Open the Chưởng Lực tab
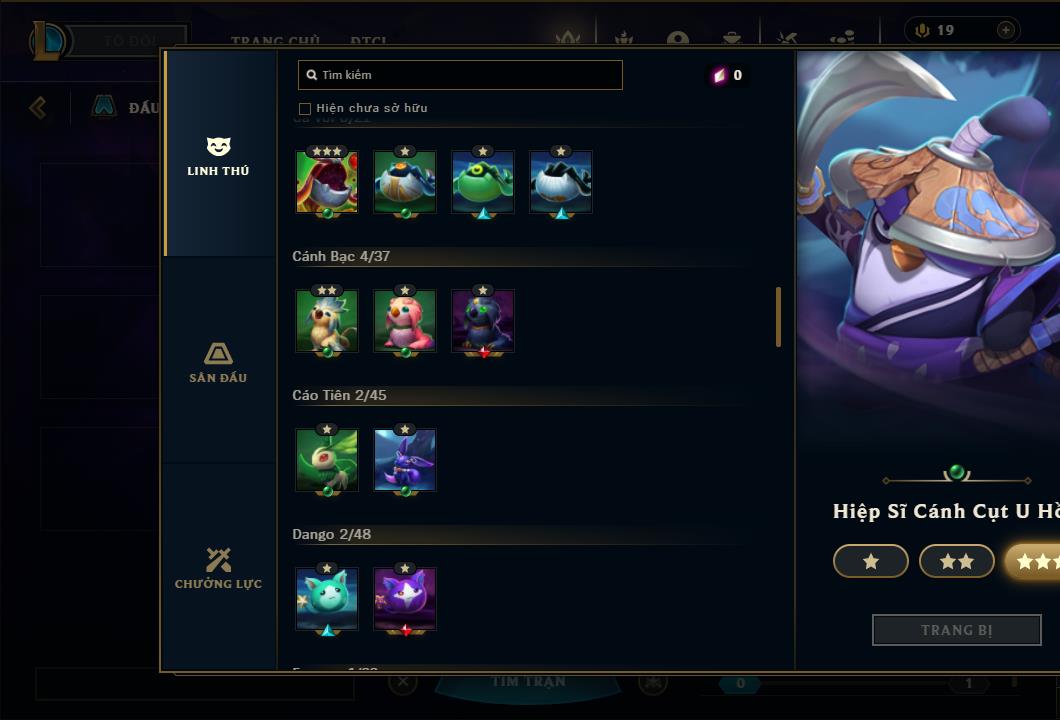 click(x=218, y=568)
